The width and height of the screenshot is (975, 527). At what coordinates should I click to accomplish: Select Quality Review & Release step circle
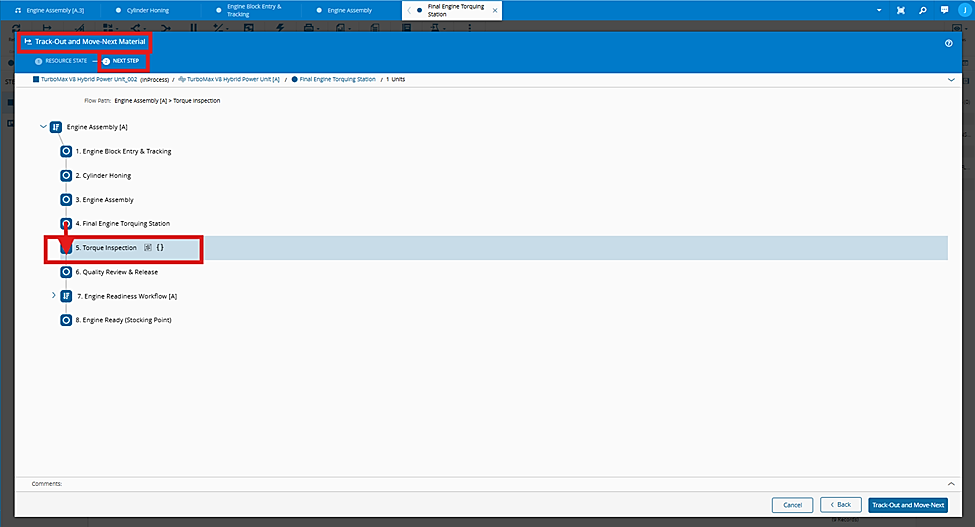66,272
